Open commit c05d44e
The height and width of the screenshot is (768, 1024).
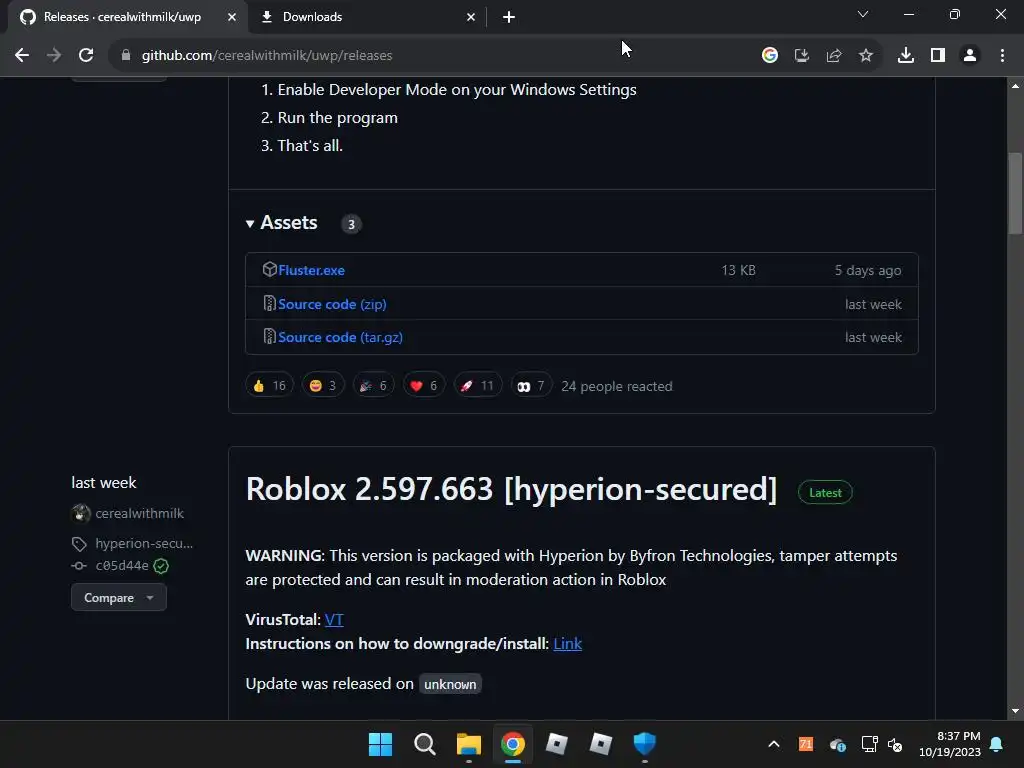(122, 566)
